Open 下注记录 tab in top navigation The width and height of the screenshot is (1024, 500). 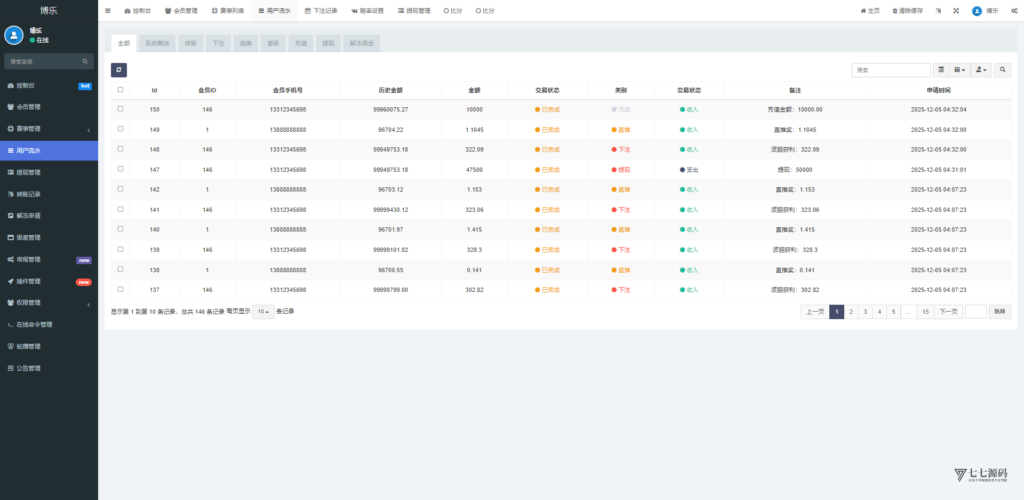click(321, 11)
